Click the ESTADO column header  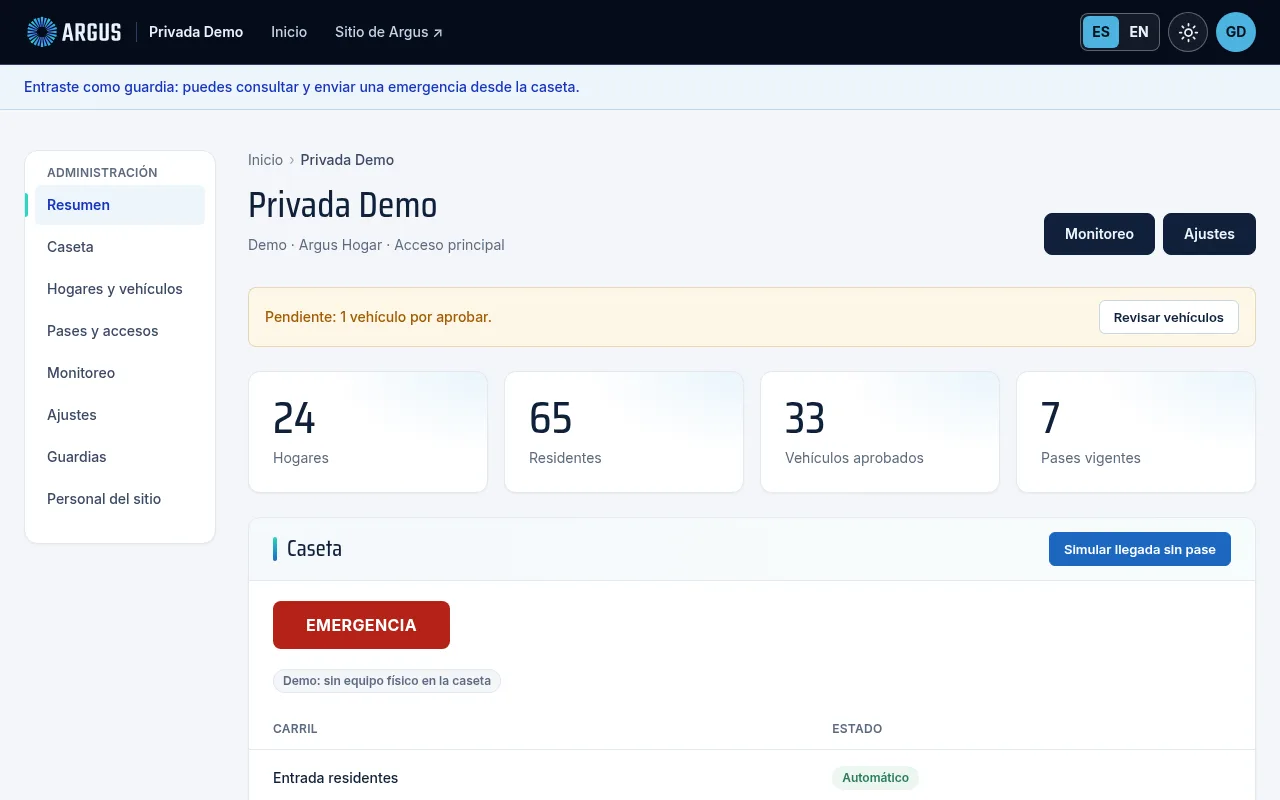click(x=857, y=729)
